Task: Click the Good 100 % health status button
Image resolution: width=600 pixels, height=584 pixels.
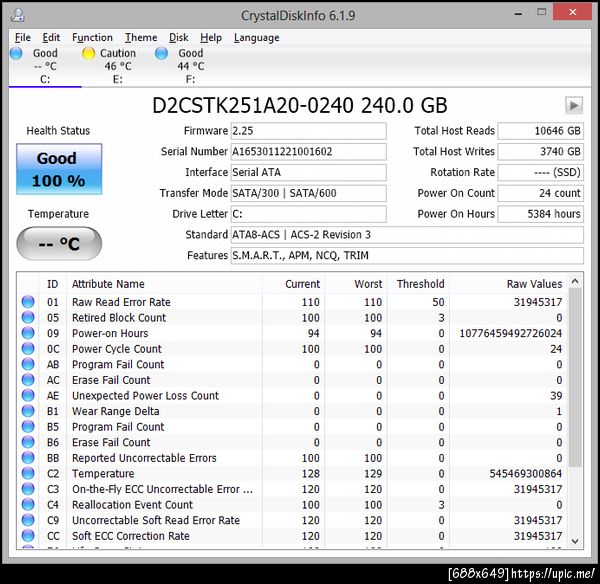Action: pos(59,169)
